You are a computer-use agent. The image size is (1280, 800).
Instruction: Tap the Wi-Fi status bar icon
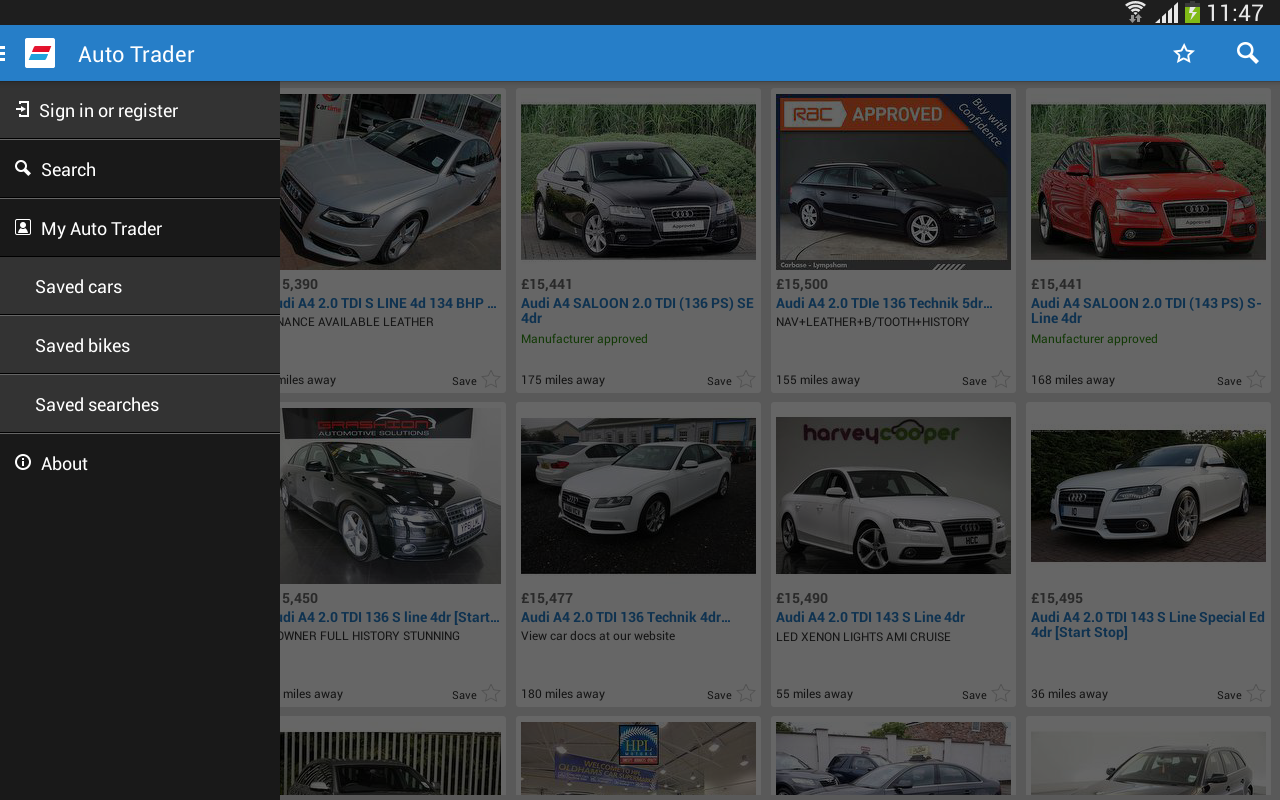point(1135,13)
